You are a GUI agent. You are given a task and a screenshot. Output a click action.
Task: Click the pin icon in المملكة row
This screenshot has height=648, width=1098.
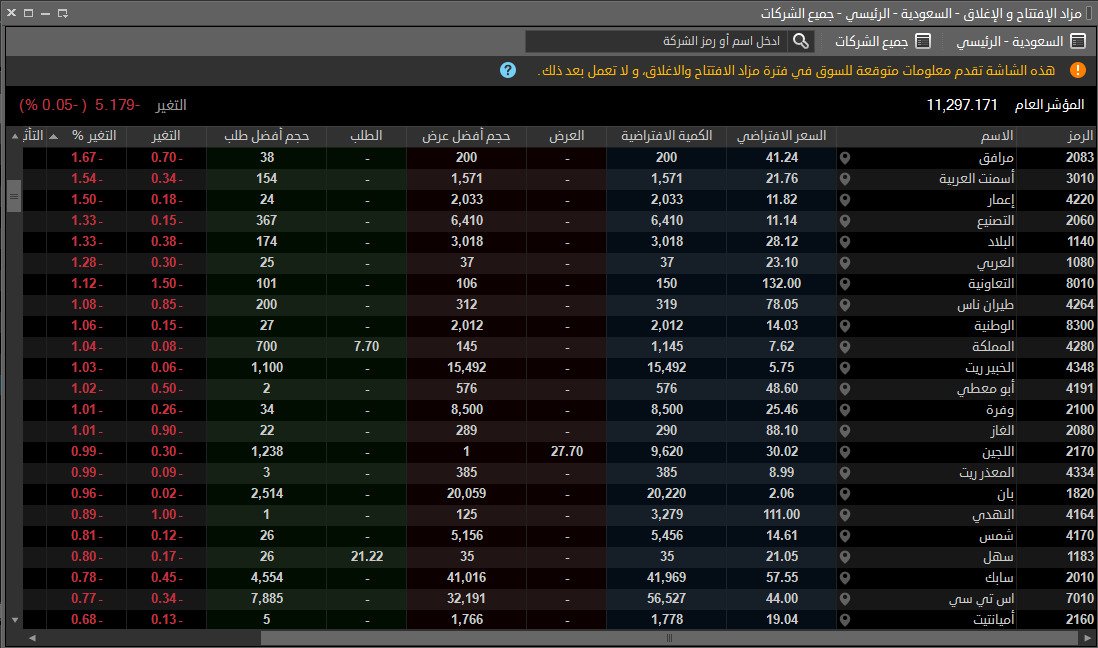point(845,347)
